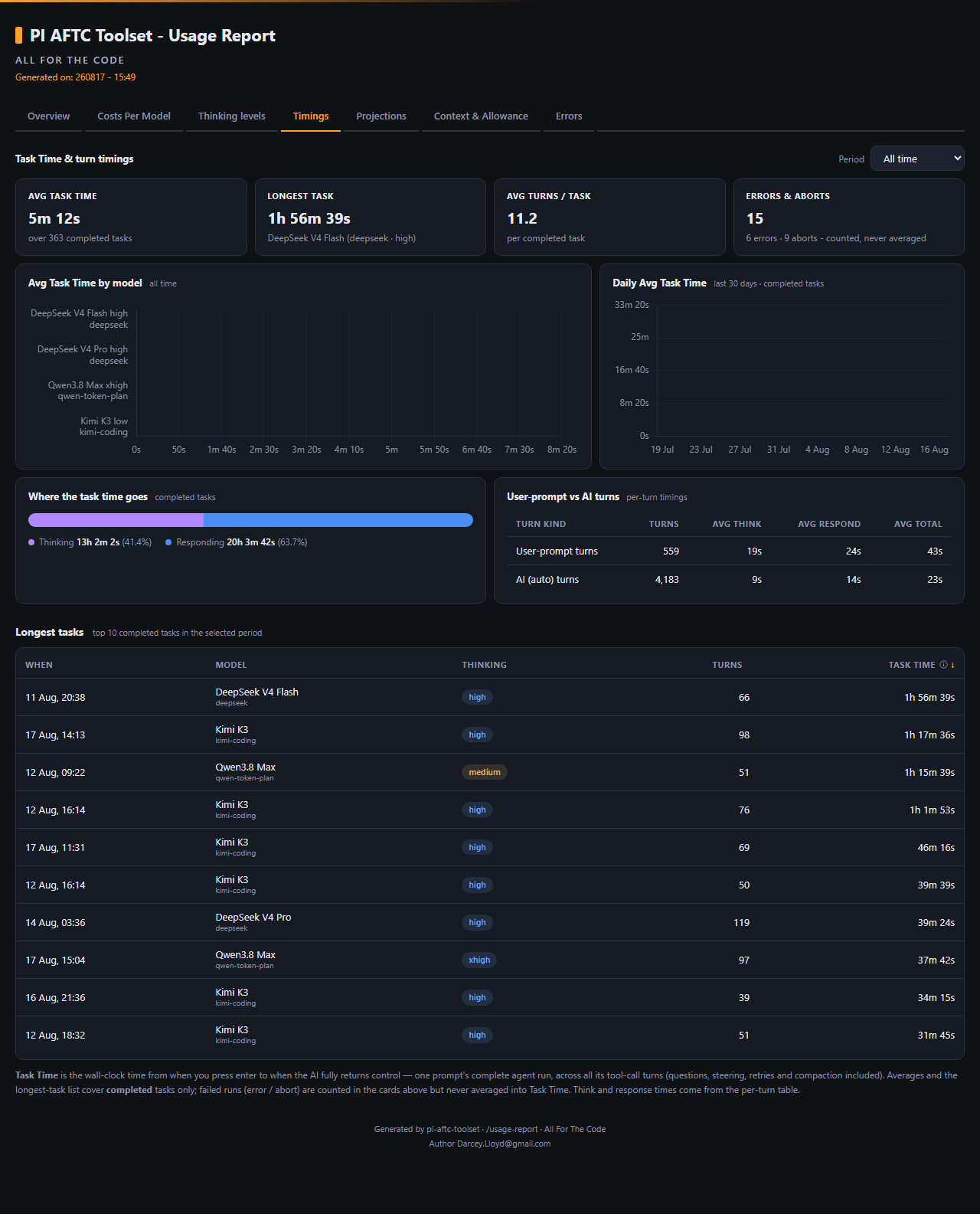
Task: Switch to the Errors tab
Action: [x=569, y=116]
